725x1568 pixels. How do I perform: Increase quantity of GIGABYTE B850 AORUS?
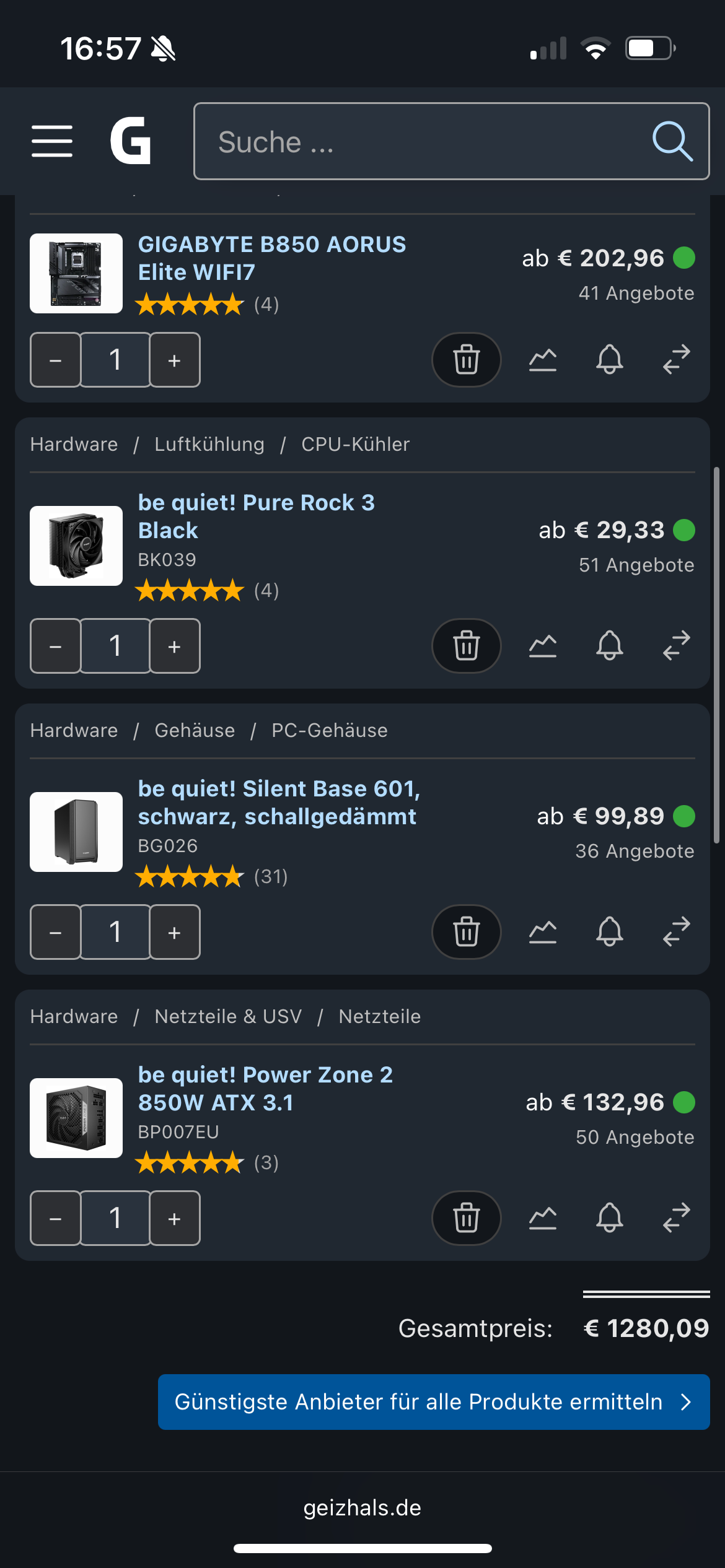point(175,360)
